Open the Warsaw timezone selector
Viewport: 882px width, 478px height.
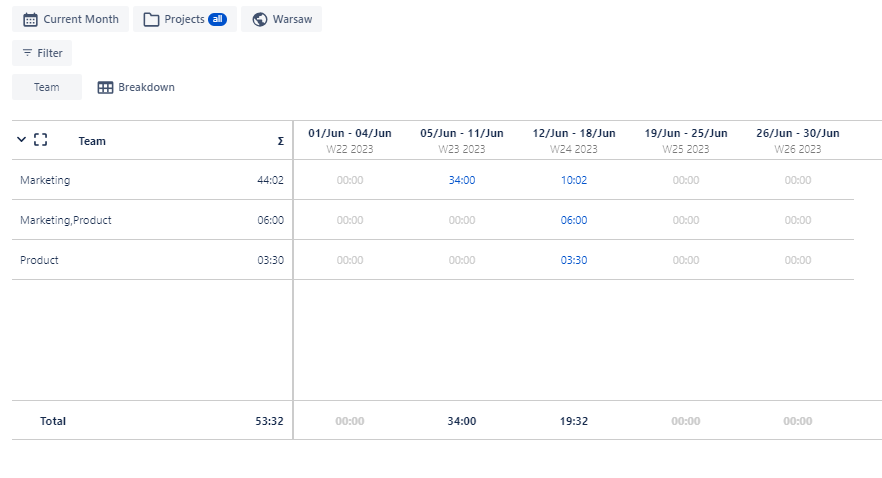pos(281,20)
